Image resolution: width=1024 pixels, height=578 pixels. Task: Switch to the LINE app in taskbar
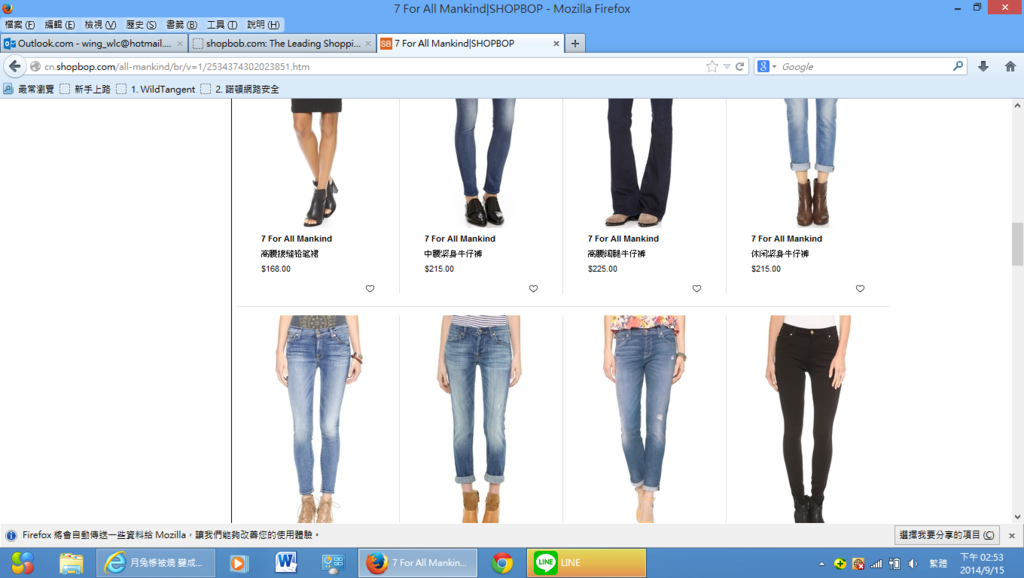(x=586, y=562)
